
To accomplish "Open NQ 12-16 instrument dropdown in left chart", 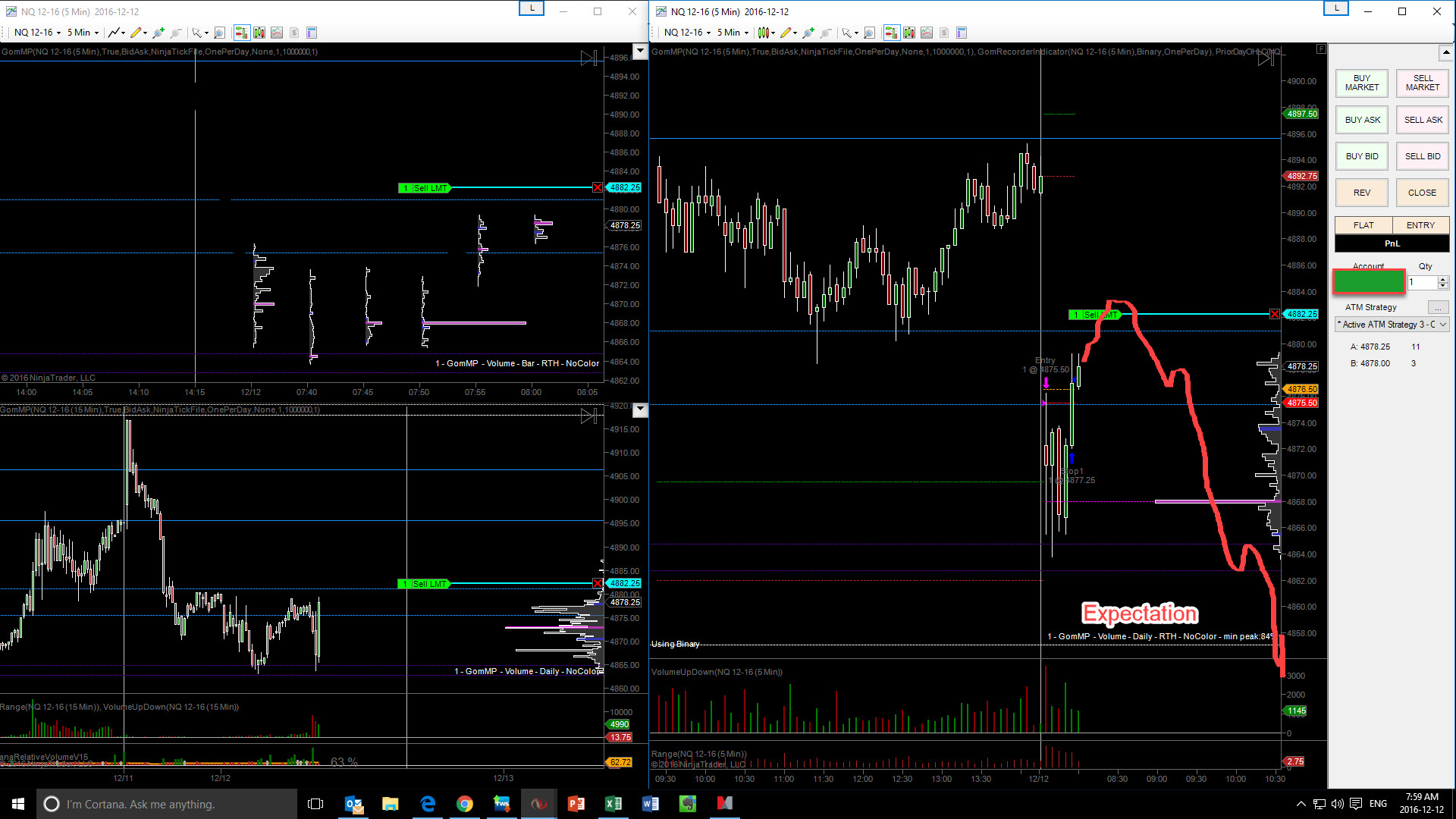I will pyautogui.click(x=37, y=33).
